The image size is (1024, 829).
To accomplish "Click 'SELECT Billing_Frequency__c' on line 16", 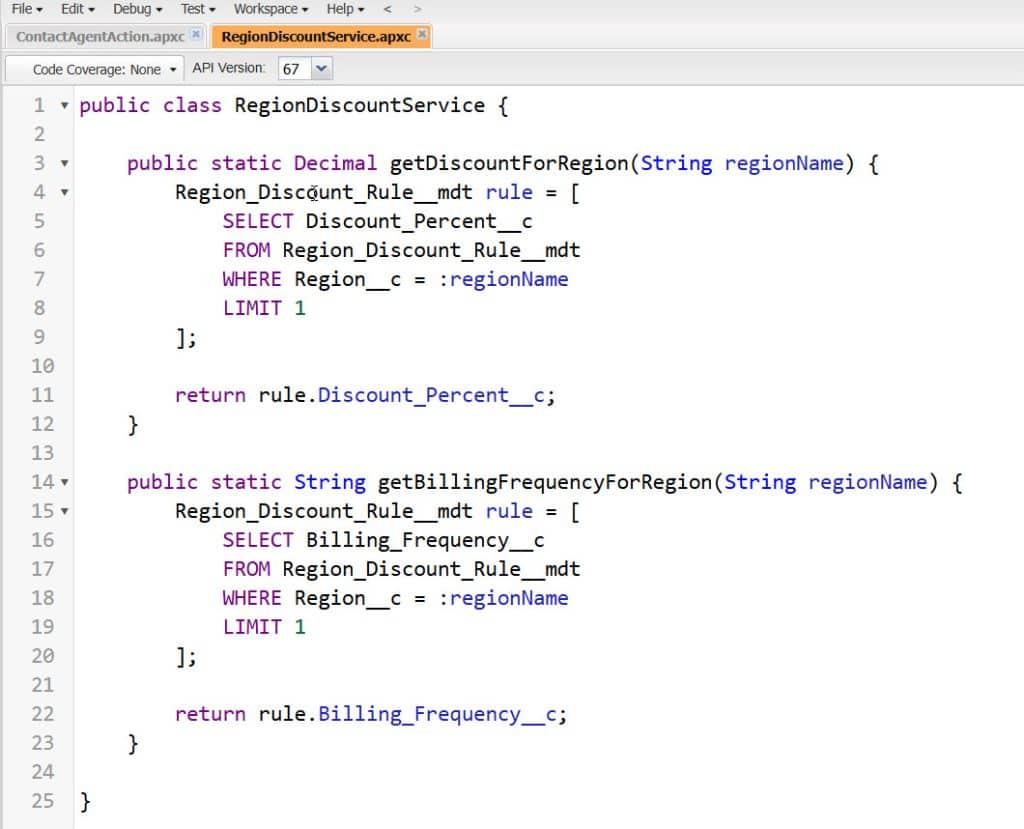I will 383,540.
